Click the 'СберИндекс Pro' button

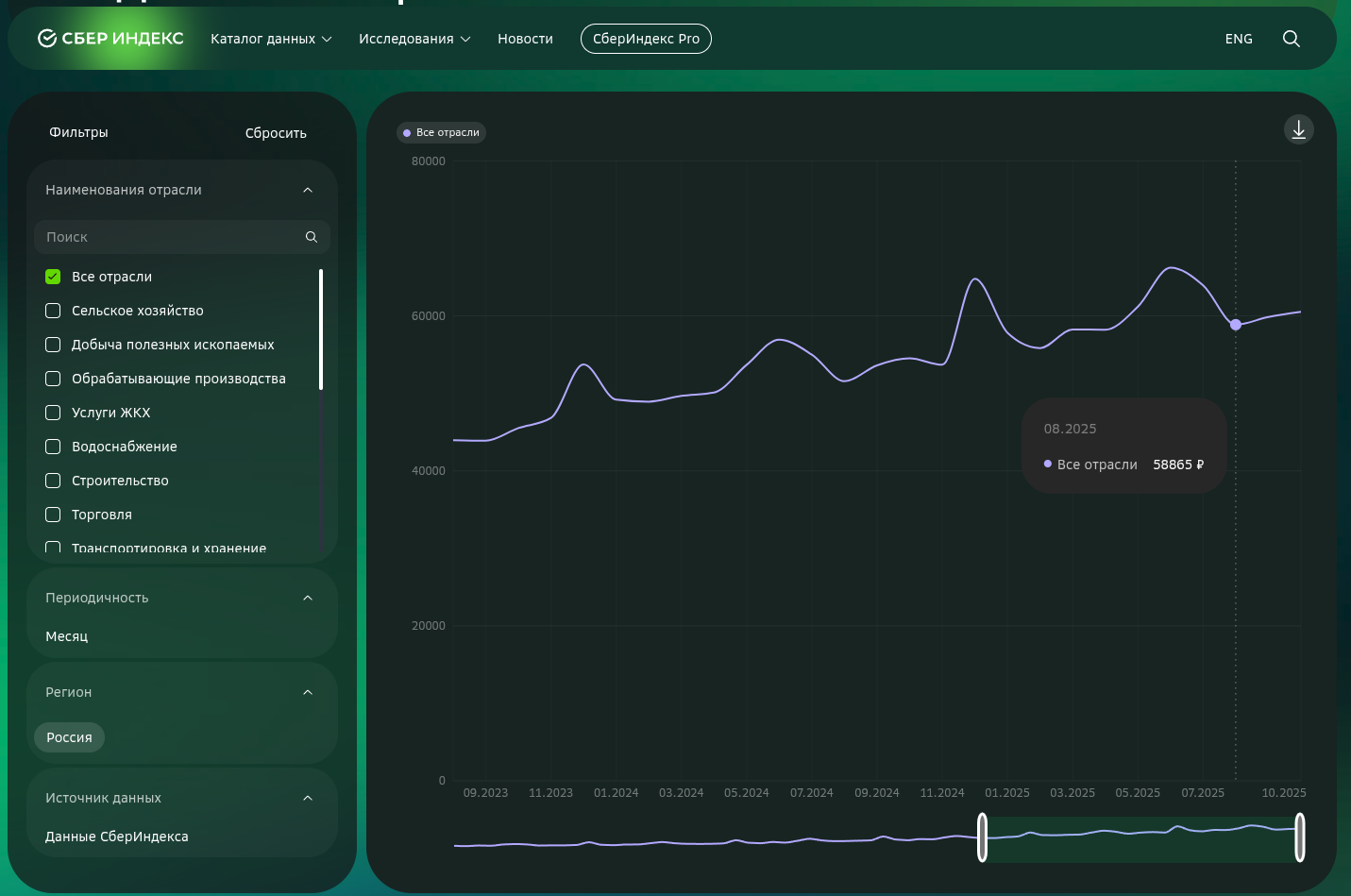click(646, 39)
